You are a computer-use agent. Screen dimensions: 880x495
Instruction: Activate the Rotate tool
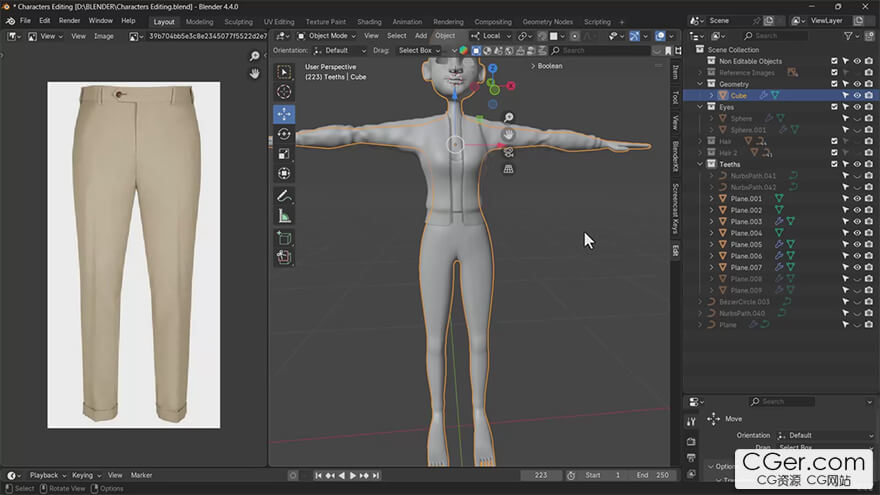click(284, 134)
